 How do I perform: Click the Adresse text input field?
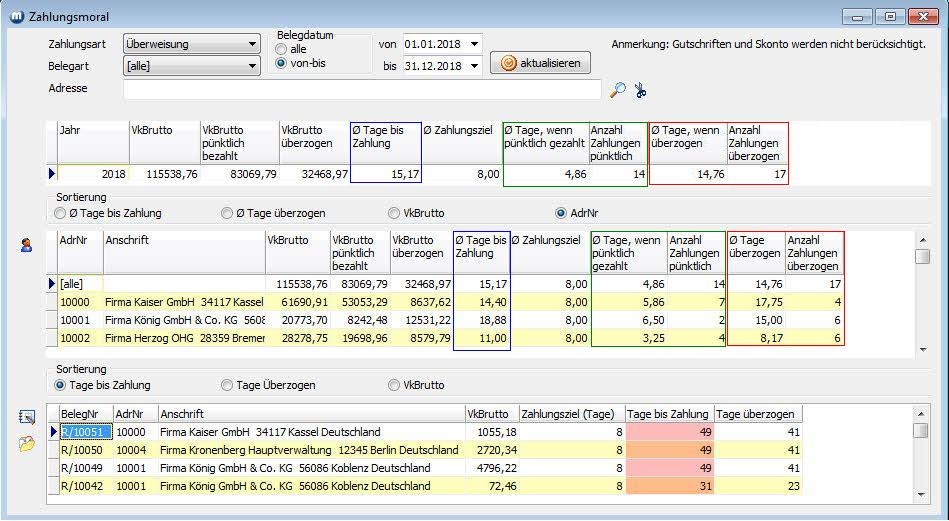point(362,90)
